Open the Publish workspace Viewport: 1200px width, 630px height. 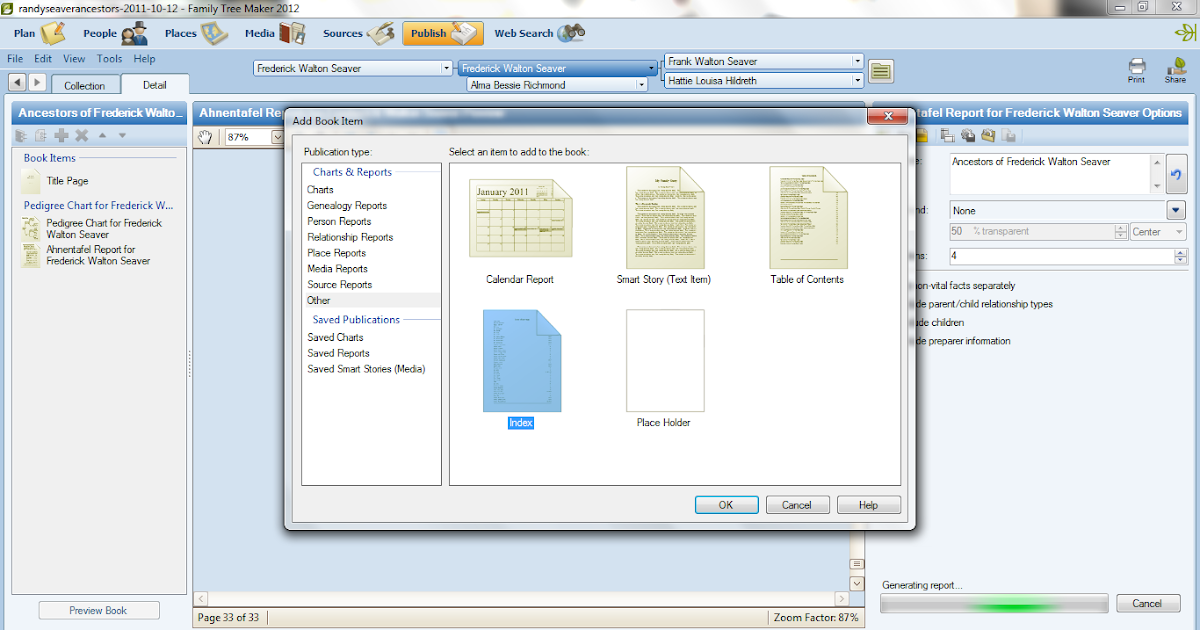(x=443, y=33)
